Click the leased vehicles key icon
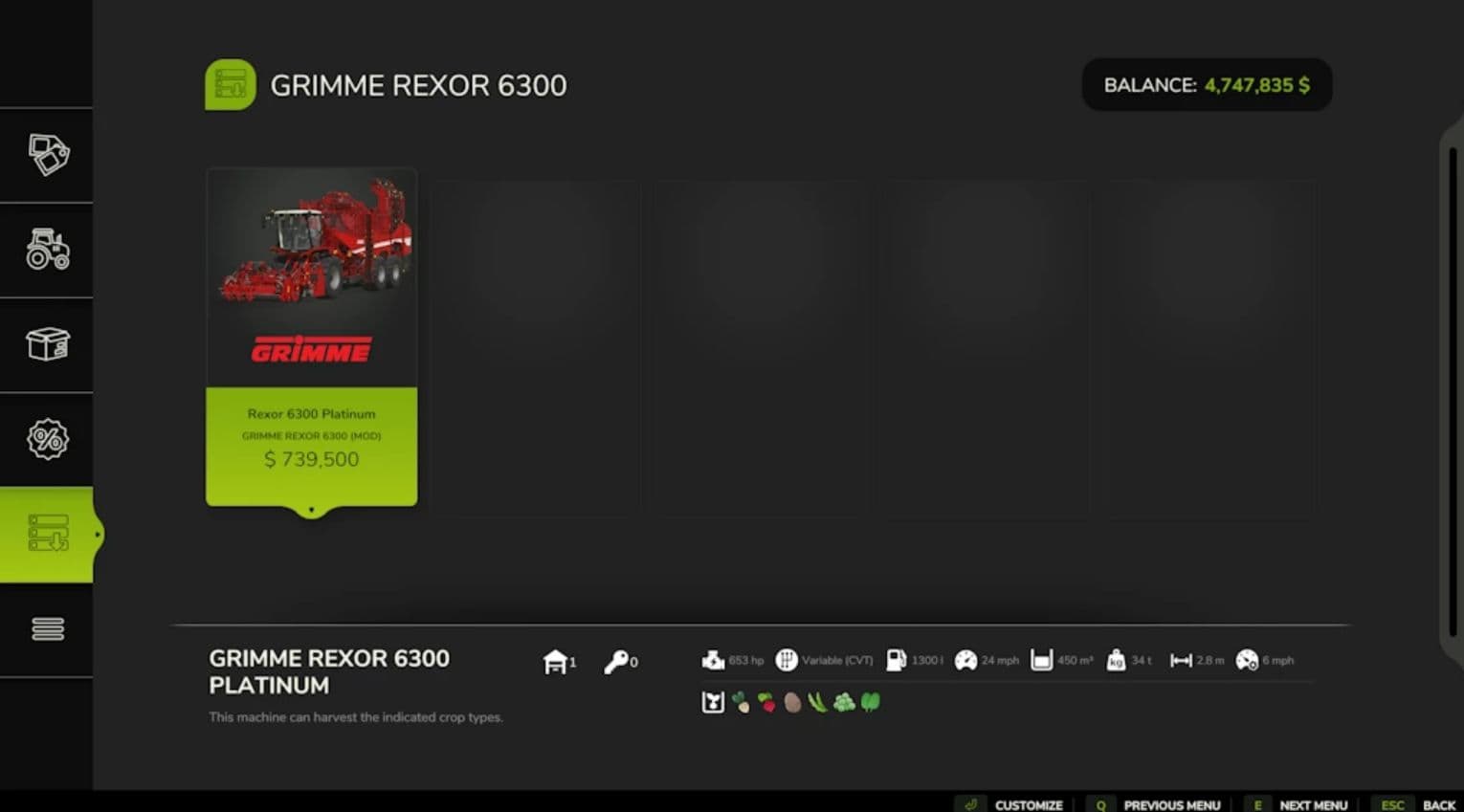Image resolution: width=1464 pixels, height=812 pixels. tap(616, 661)
